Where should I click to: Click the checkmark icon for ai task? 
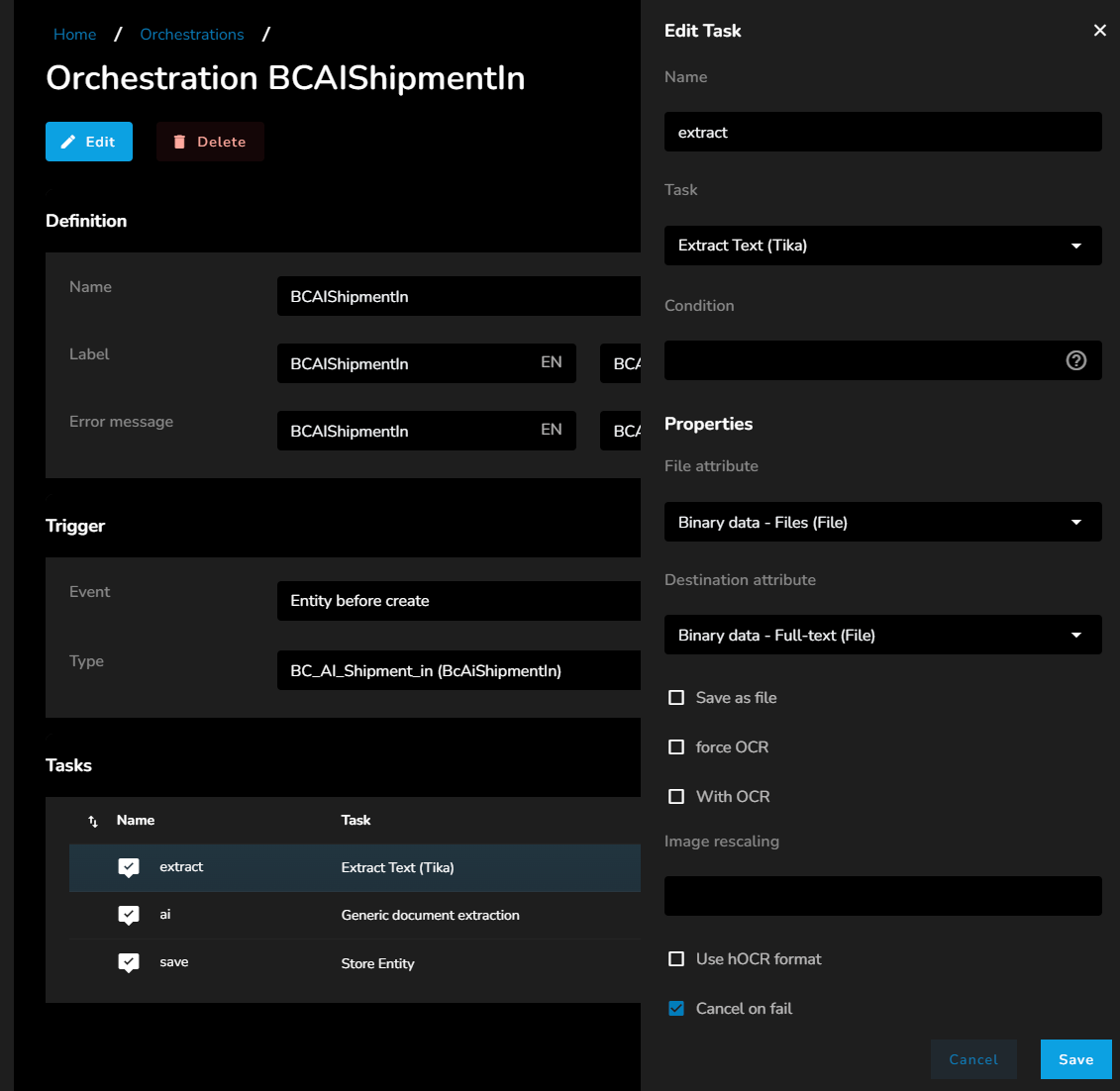[x=129, y=915]
